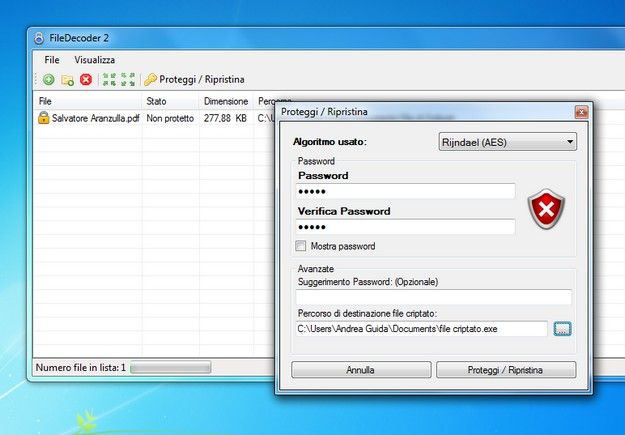Click the Password input field

(405, 191)
